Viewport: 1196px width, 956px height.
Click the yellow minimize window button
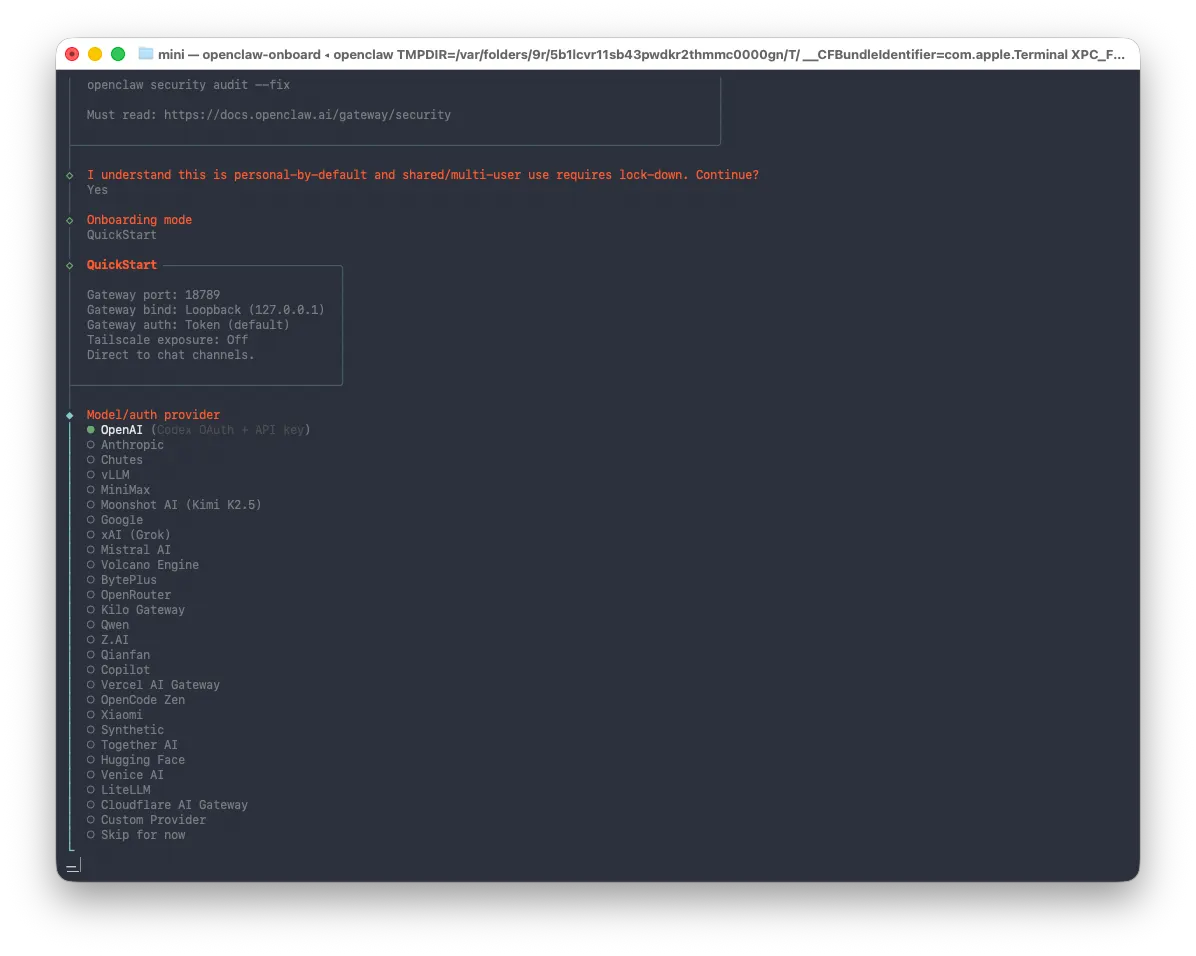pyautogui.click(x=95, y=54)
